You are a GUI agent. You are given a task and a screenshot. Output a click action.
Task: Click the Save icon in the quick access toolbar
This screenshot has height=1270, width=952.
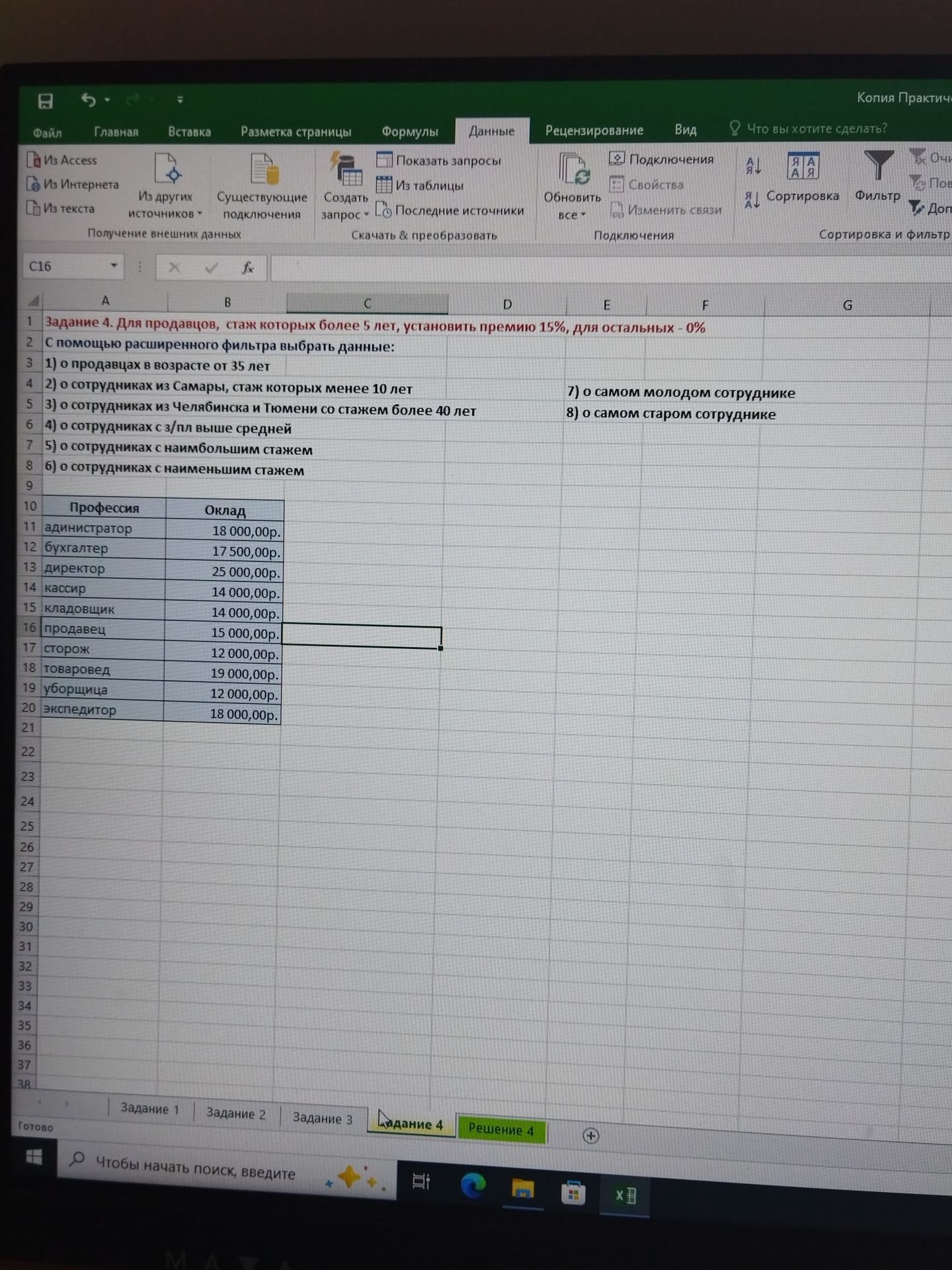45,101
